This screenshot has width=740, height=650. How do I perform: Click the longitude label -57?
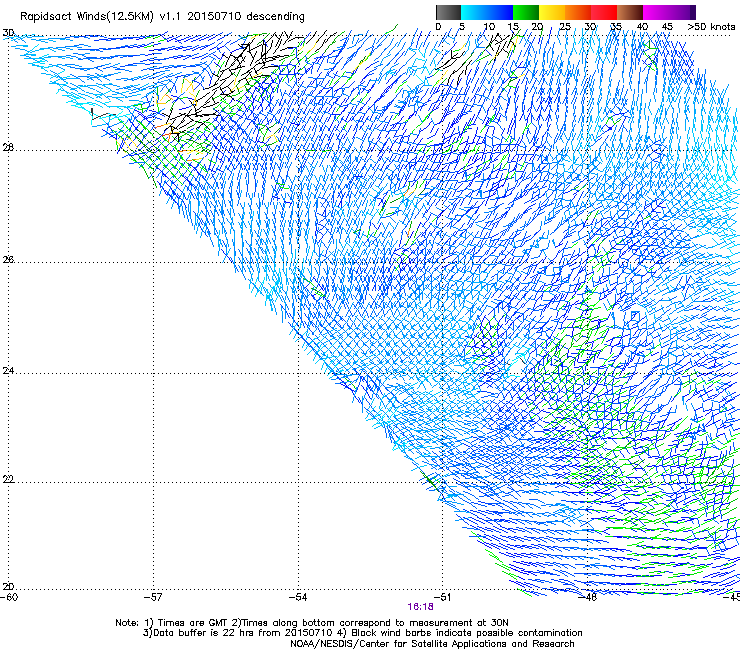click(x=153, y=597)
